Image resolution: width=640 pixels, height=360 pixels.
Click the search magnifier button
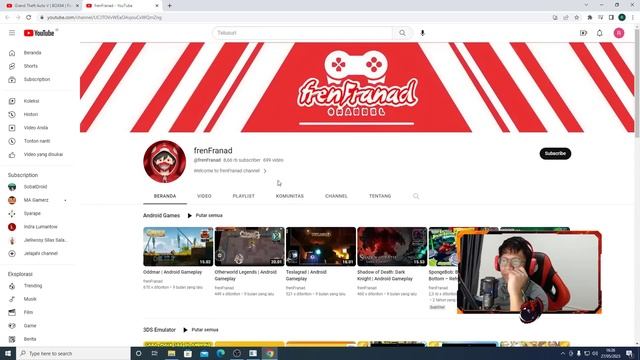(402, 33)
